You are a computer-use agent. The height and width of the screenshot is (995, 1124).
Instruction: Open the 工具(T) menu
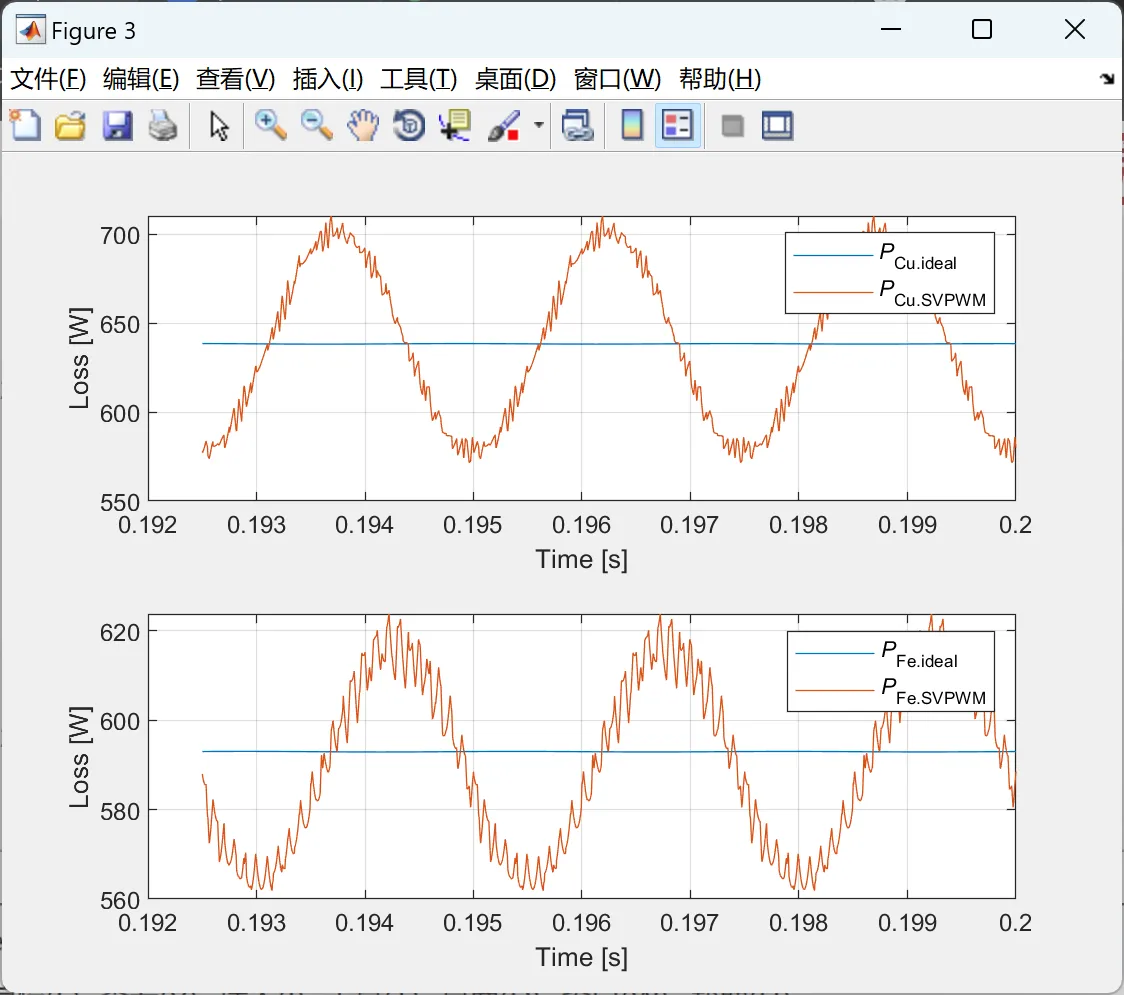pyautogui.click(x=419, y=79)
